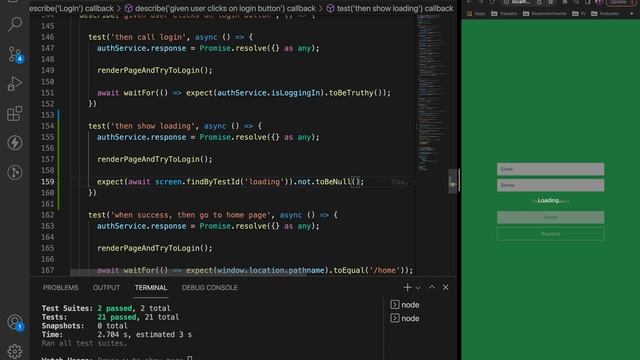Select the TERMINAL tab

pos(151,287)
